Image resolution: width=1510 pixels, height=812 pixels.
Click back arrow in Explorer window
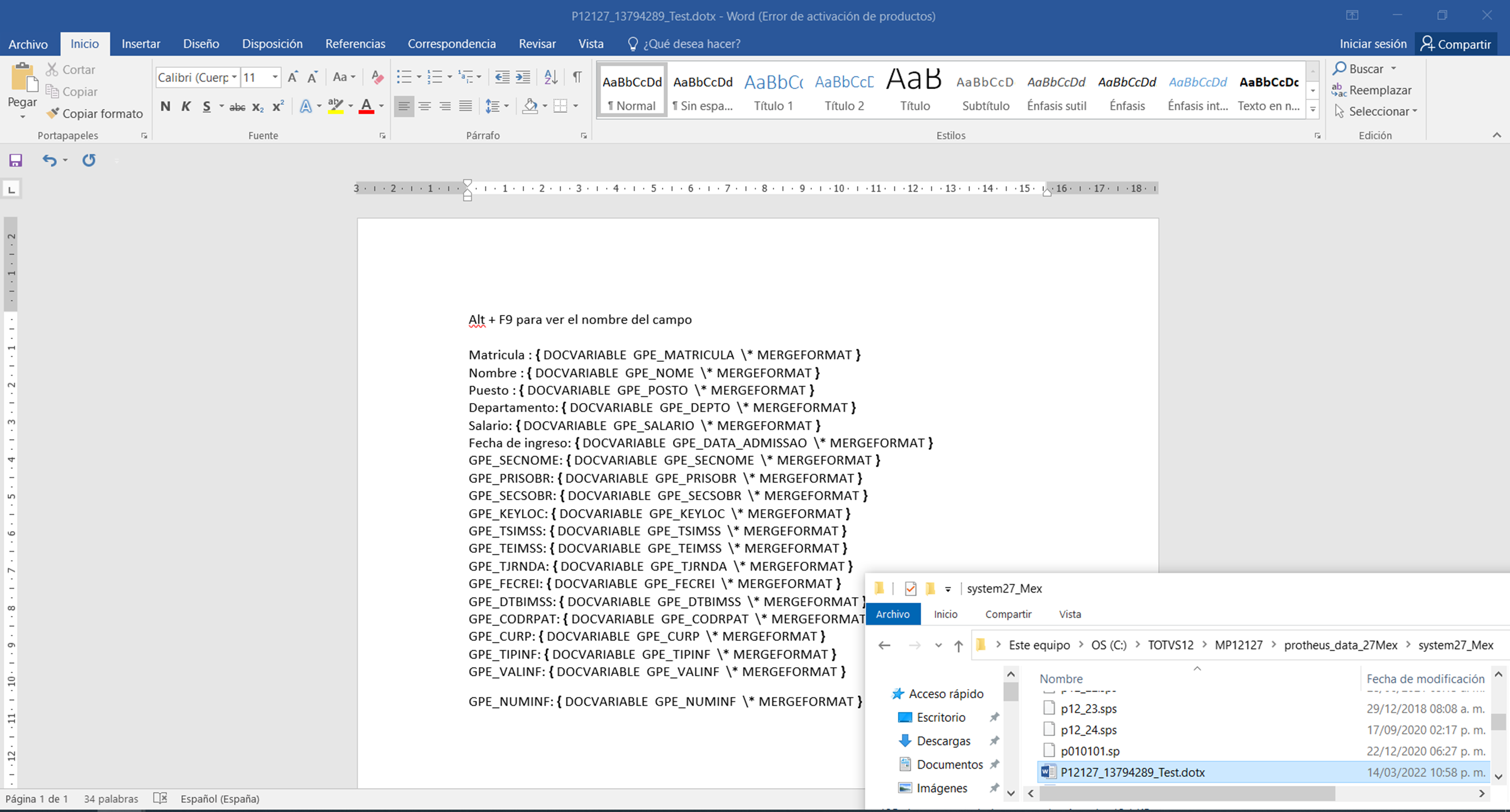point(884,645)
